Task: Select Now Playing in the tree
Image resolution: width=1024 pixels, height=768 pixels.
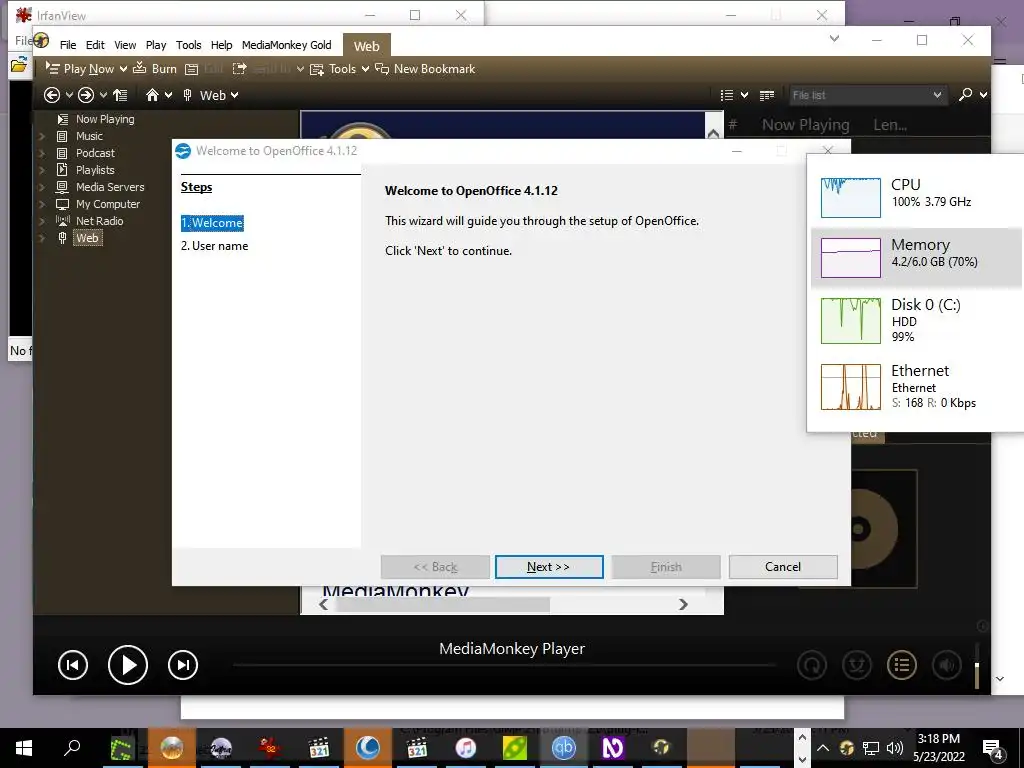Action: pos(104,119)
